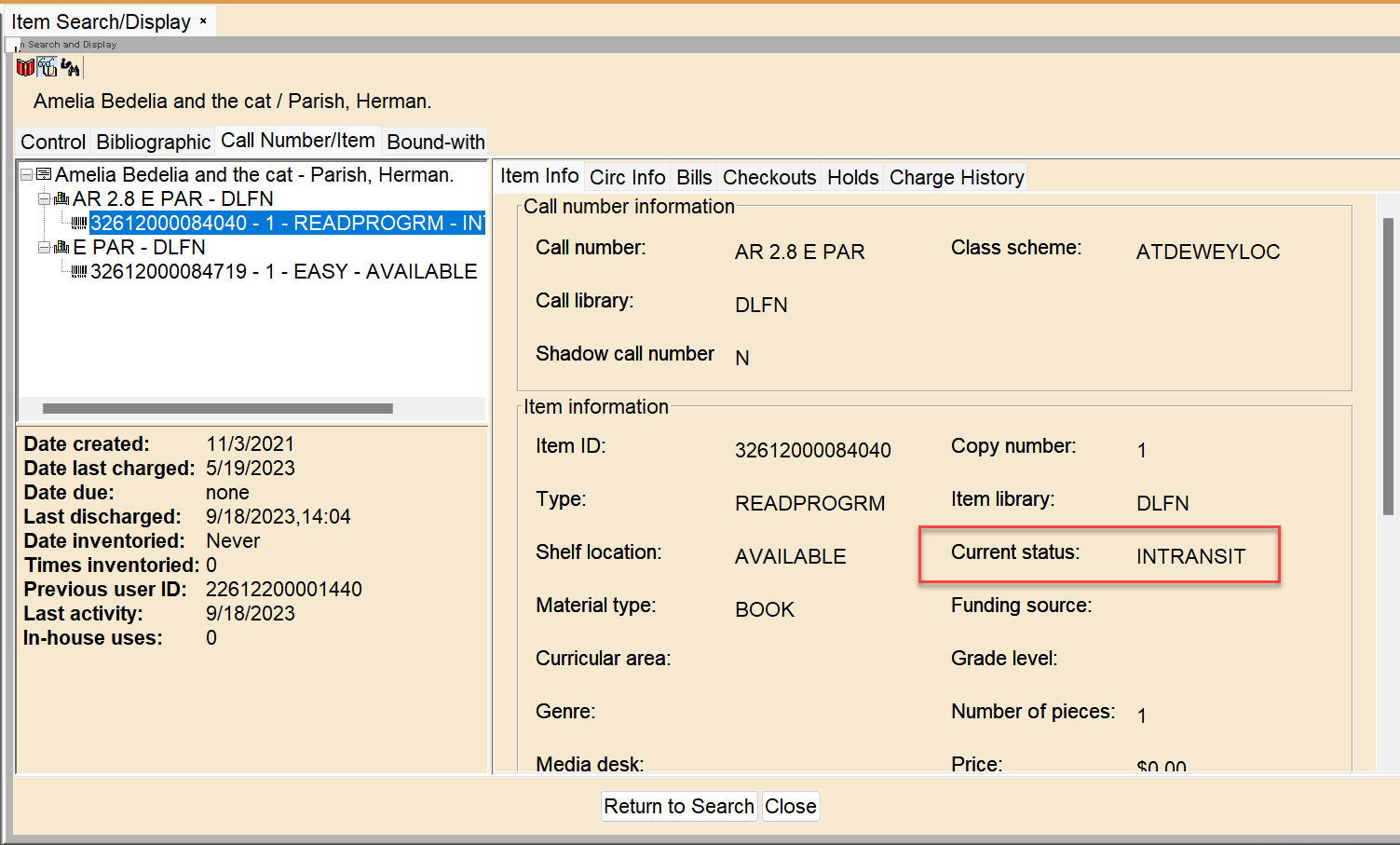Click the Type value READPROGRM
Viewport: 1400px width, 845px height.
point(810,503)
